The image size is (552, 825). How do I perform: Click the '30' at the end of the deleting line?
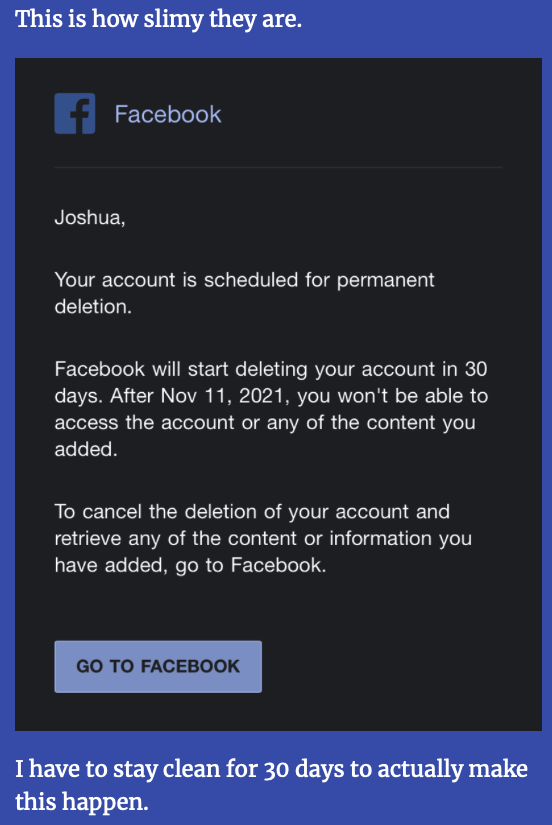476,369
